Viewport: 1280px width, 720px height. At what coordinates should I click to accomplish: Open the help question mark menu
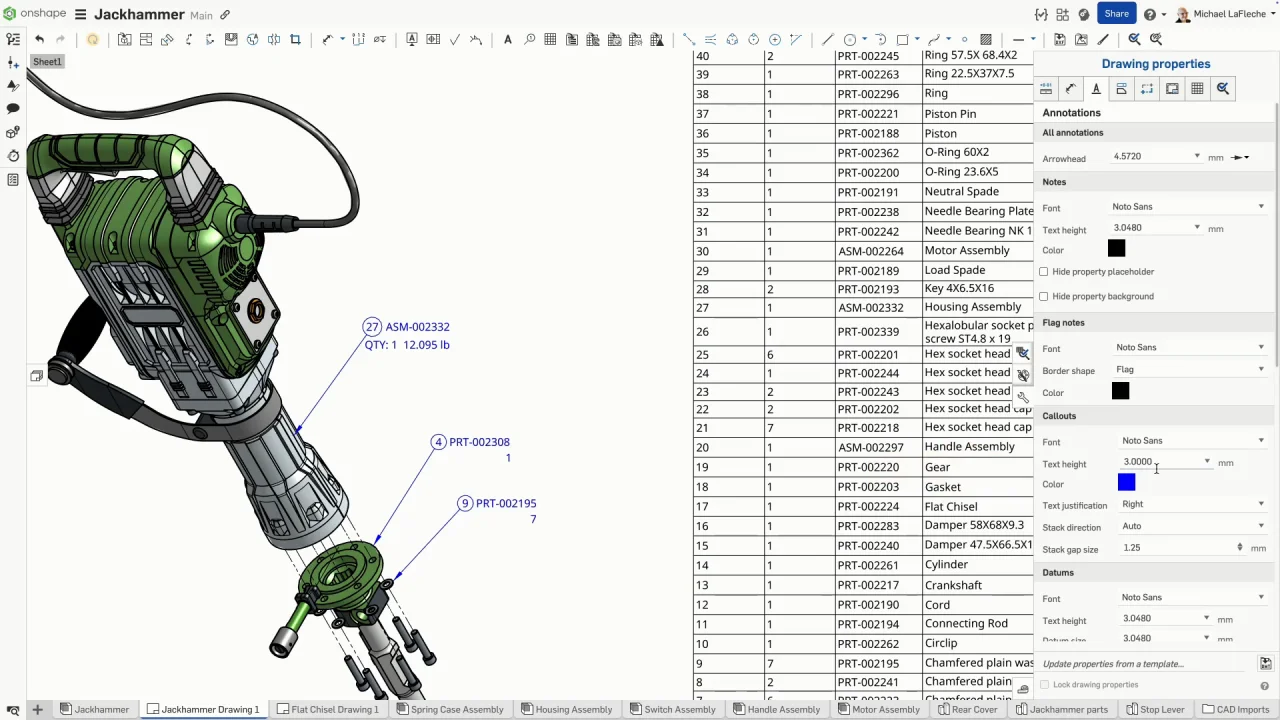(1150, 14)
